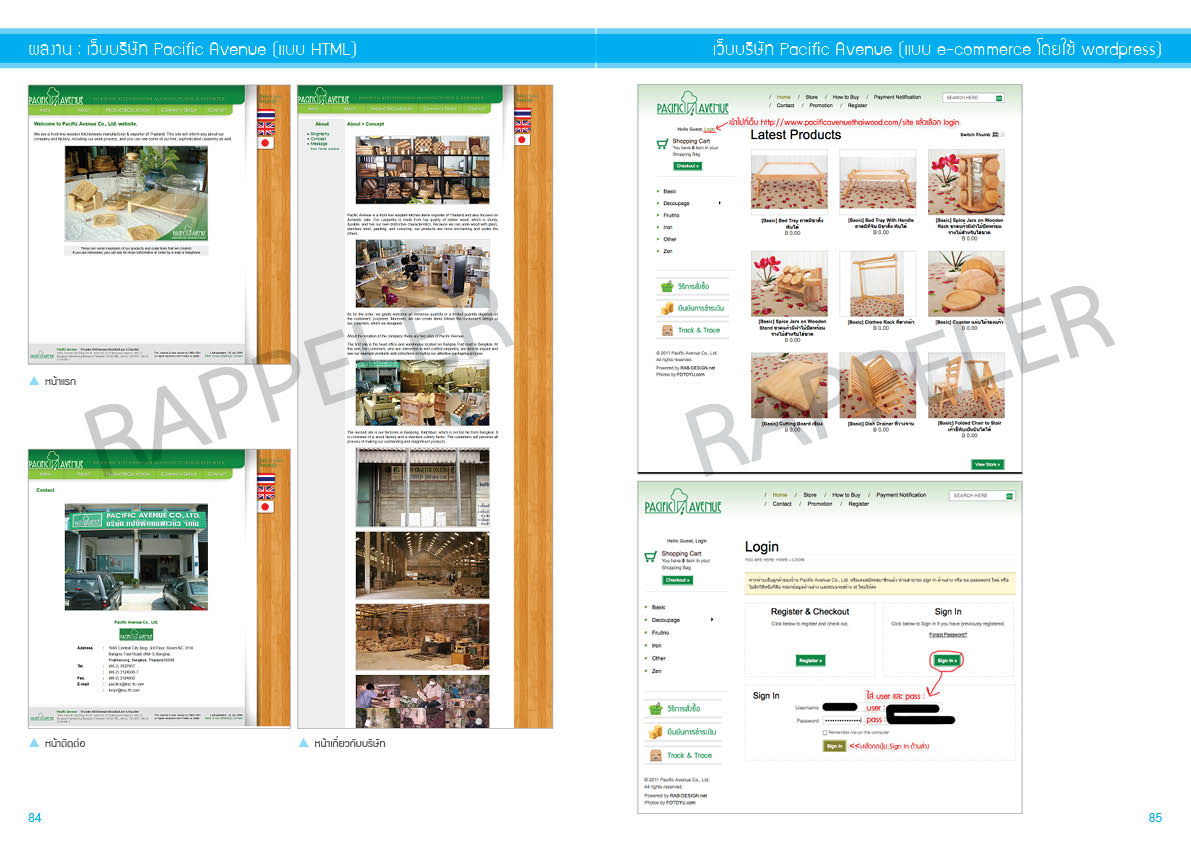Enable the Remember me on this computer checkbox
Image resolution: width=1191 pixels, height=842 pixels.
pyautogui.click(x=825, y=733)
